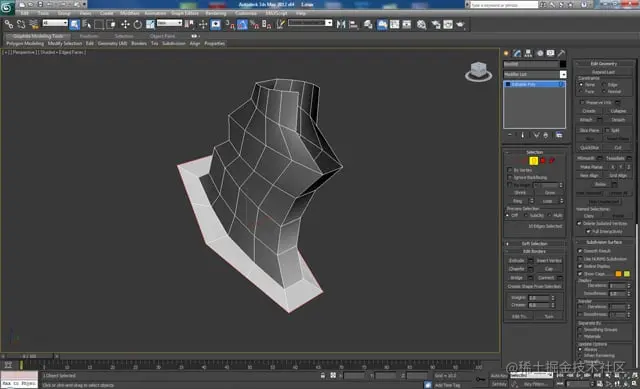Switch to the Object Paint ribbon tab
The height and width of the screenshot is (389, 640).
(x=162, y=36)
